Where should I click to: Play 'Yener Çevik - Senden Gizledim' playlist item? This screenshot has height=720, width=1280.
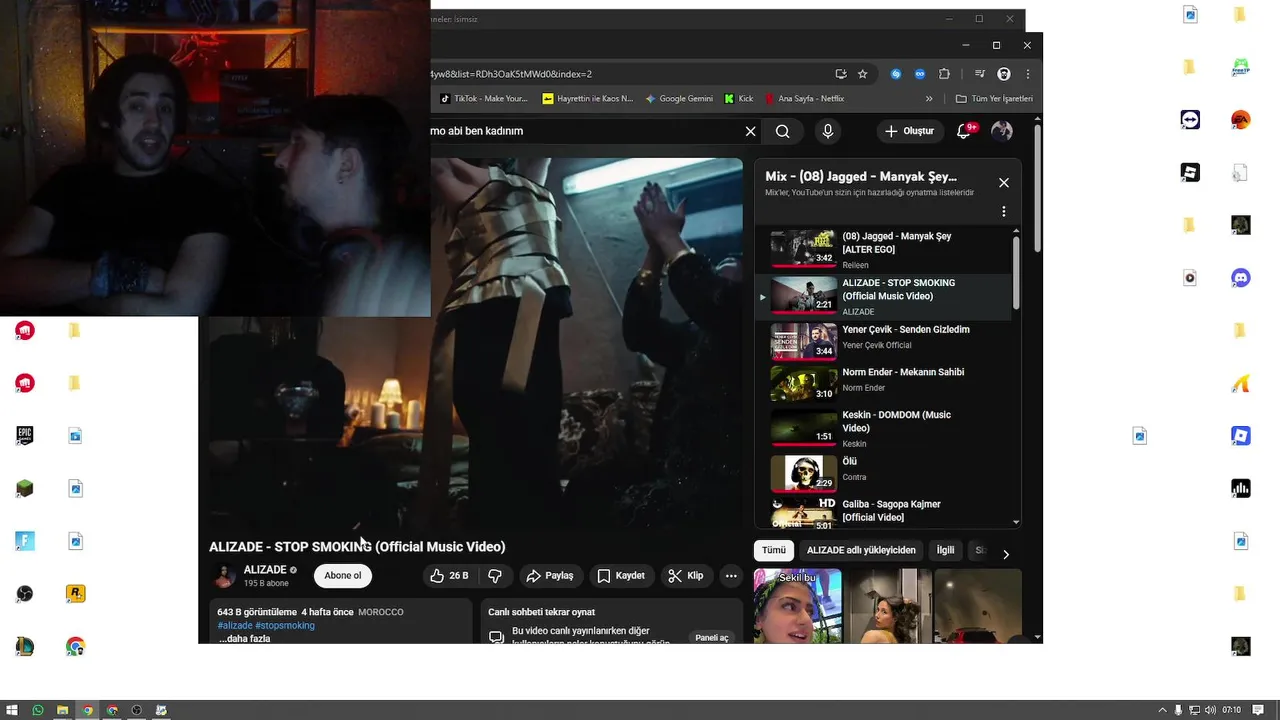click(x=883, y=341)
